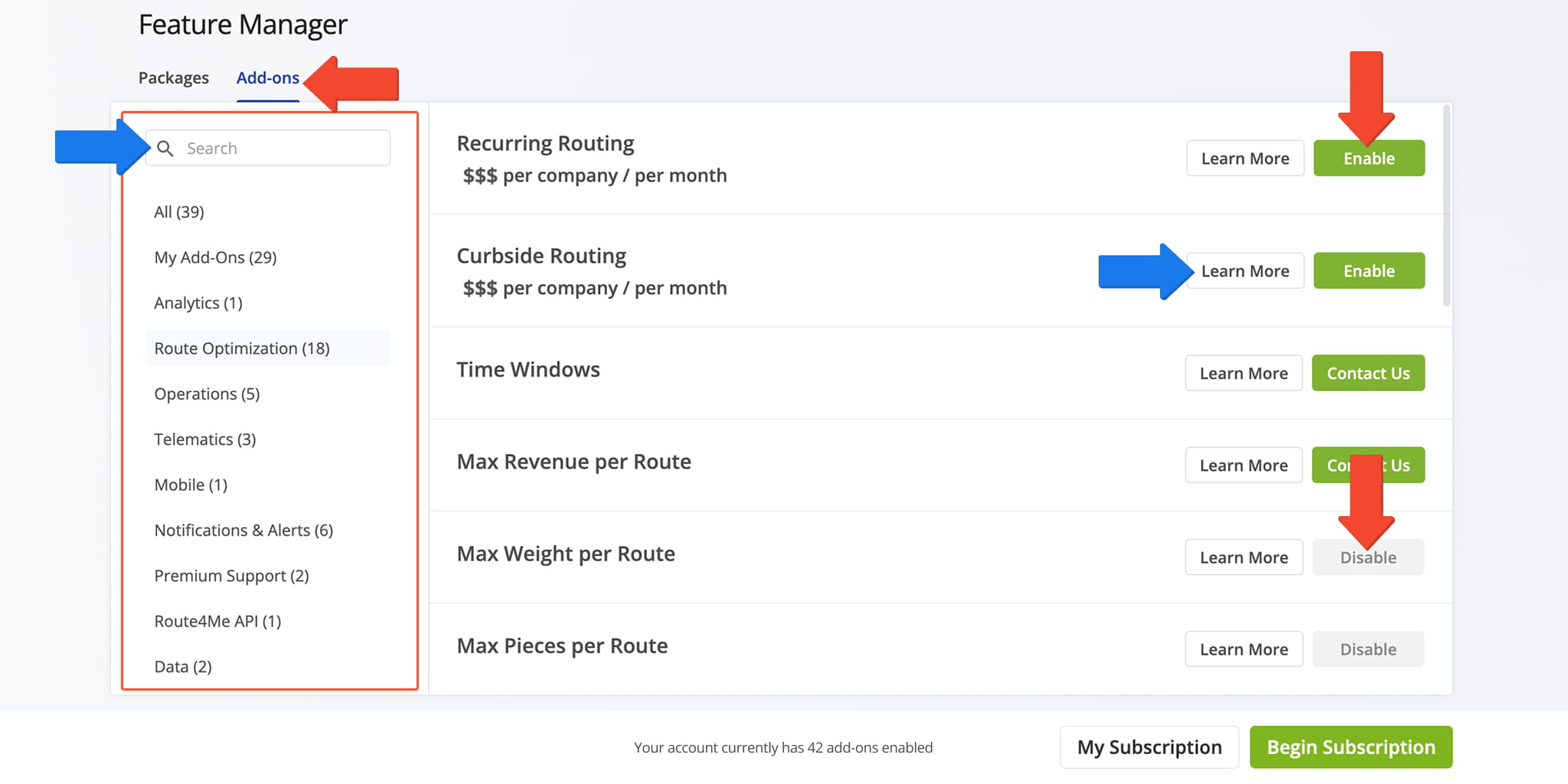Disable Max Pieces per Route
Image resolution: width=1568 pixels, height=784 pixels.
tap(1367, 649)
